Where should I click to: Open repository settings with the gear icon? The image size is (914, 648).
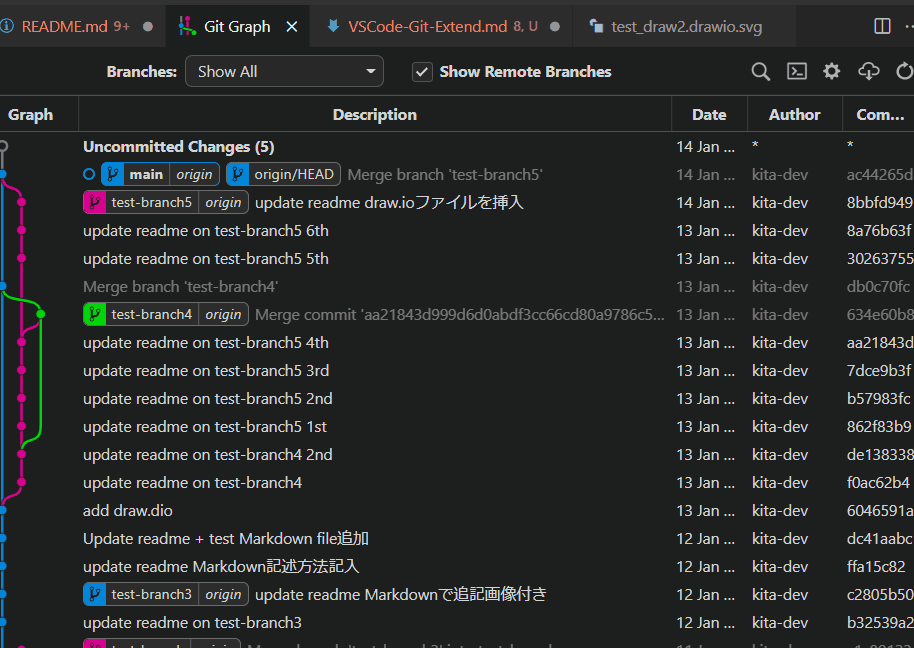click(x=832, y=71)
